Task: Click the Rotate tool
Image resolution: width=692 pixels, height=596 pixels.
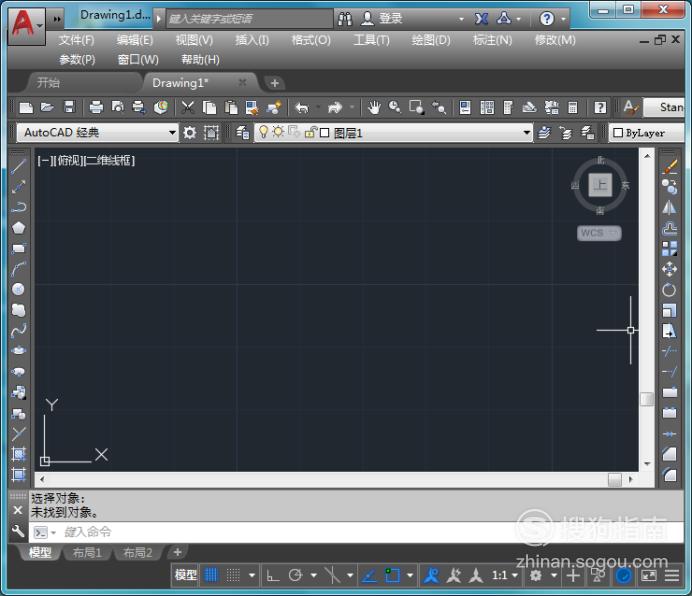Action: (669, 290)
